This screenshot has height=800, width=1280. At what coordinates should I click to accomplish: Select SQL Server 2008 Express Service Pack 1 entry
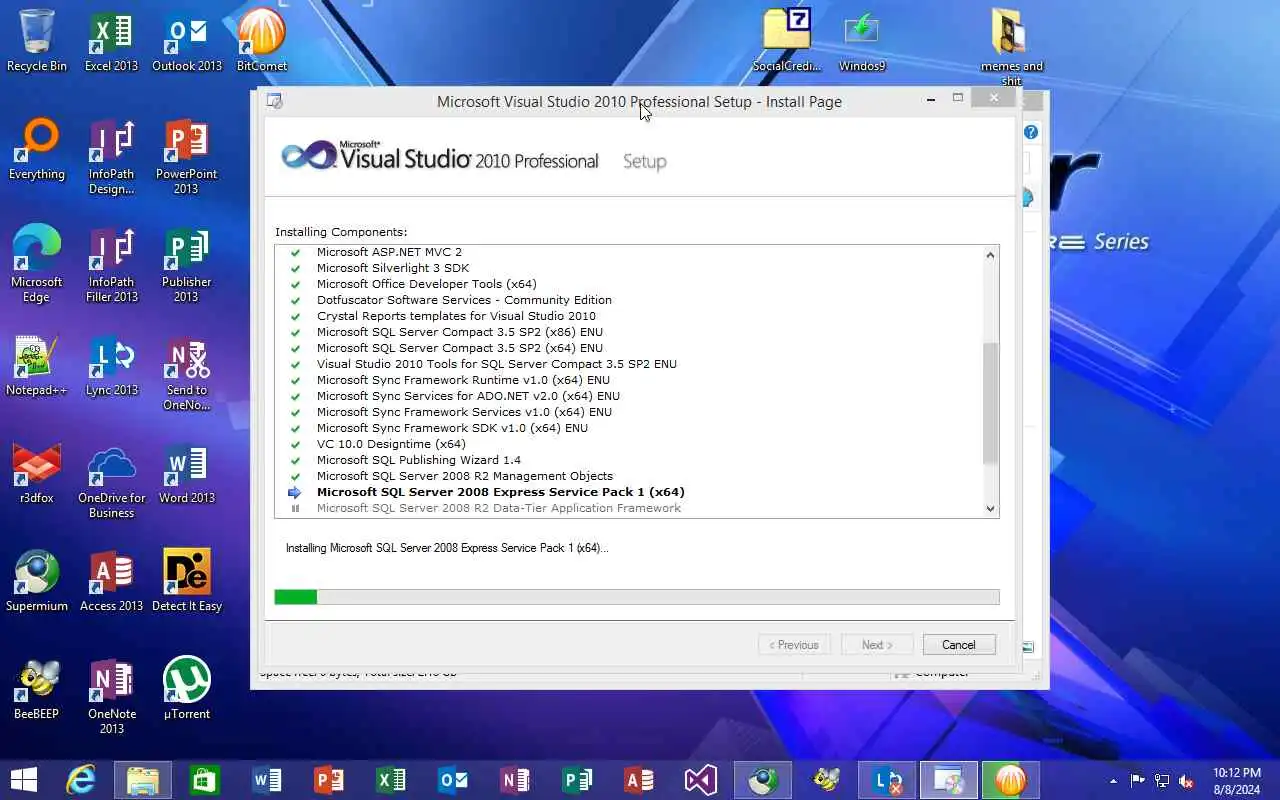[501, 492]
